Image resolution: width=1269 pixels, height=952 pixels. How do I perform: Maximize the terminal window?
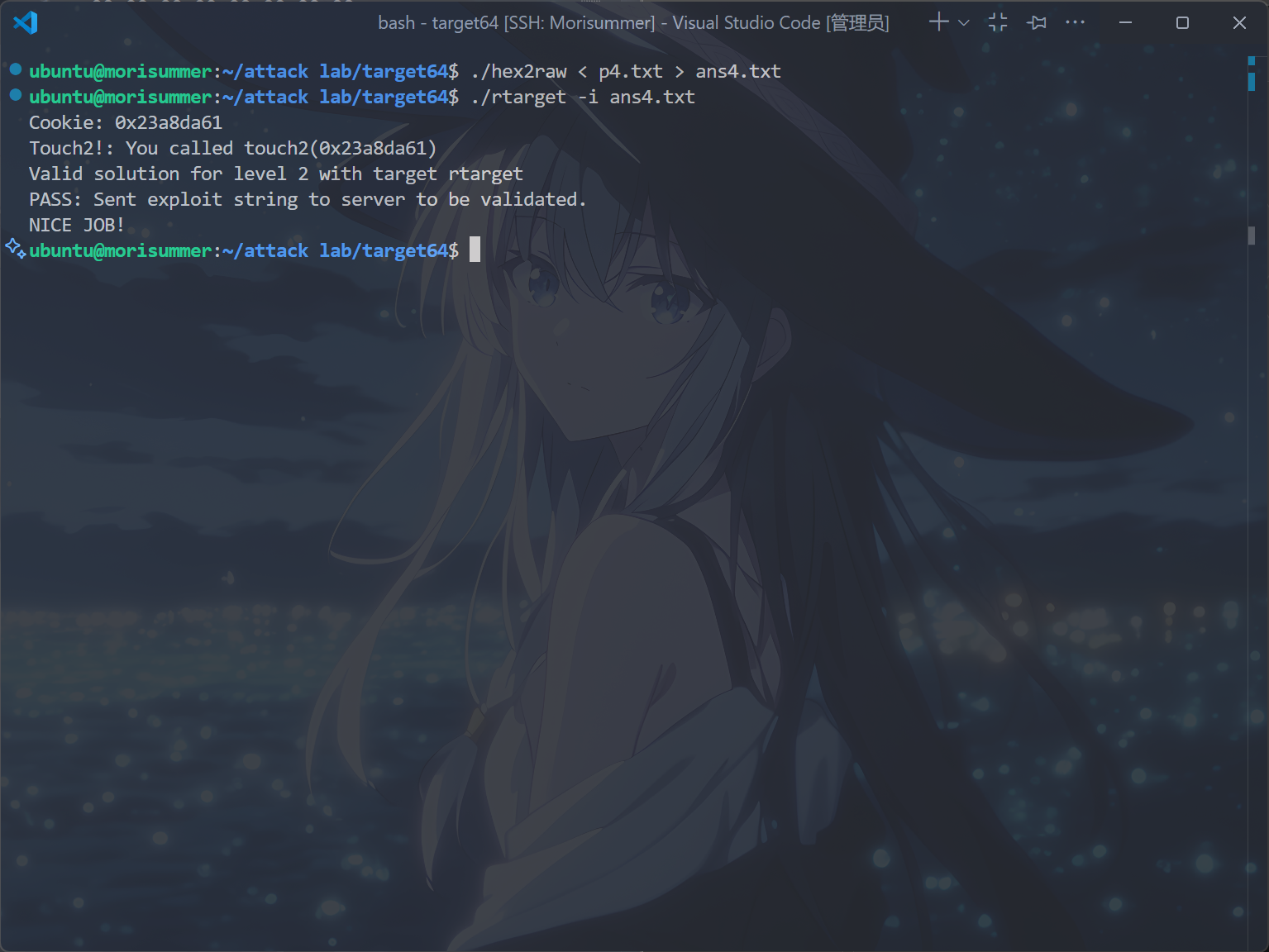[1182, 22]
